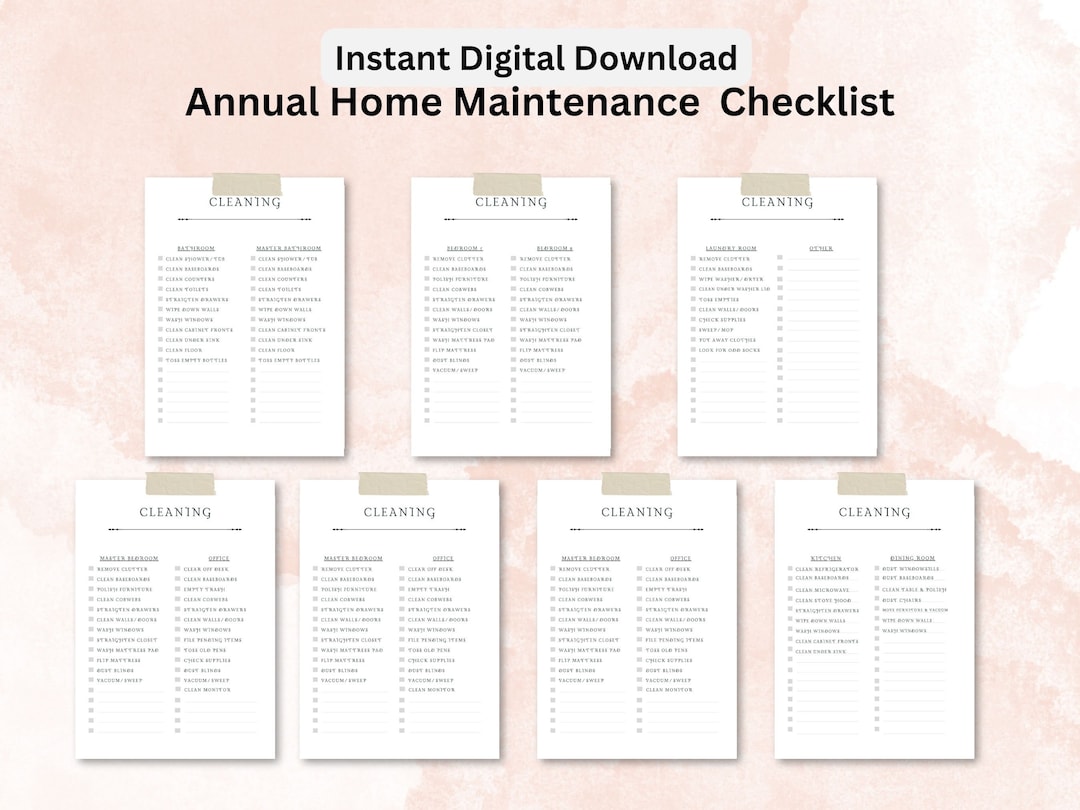Tick Sweep/Mop in the Laundry Room list

(x=694, y=330)
